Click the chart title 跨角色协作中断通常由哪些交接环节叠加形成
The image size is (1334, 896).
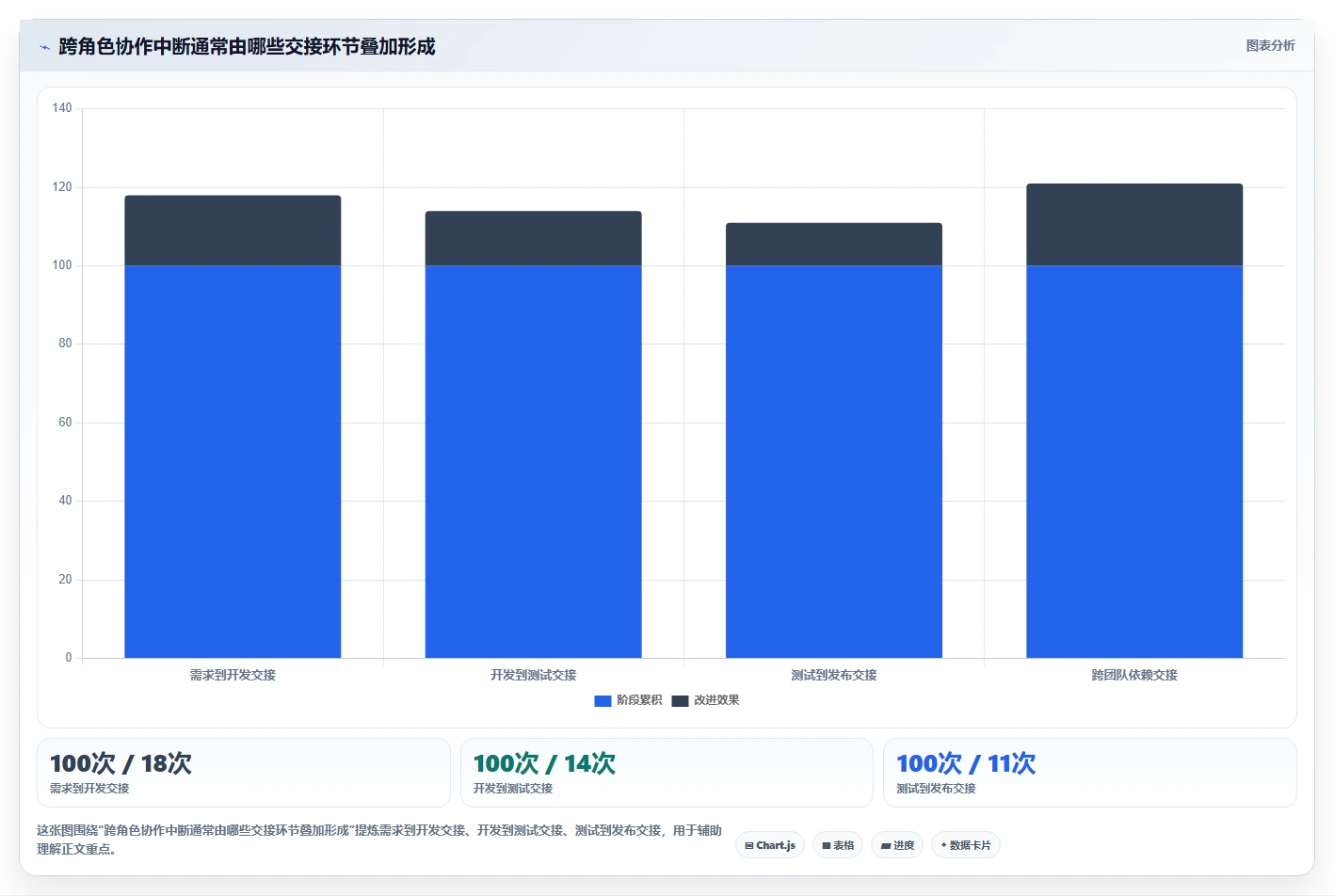tap(247, 46)
